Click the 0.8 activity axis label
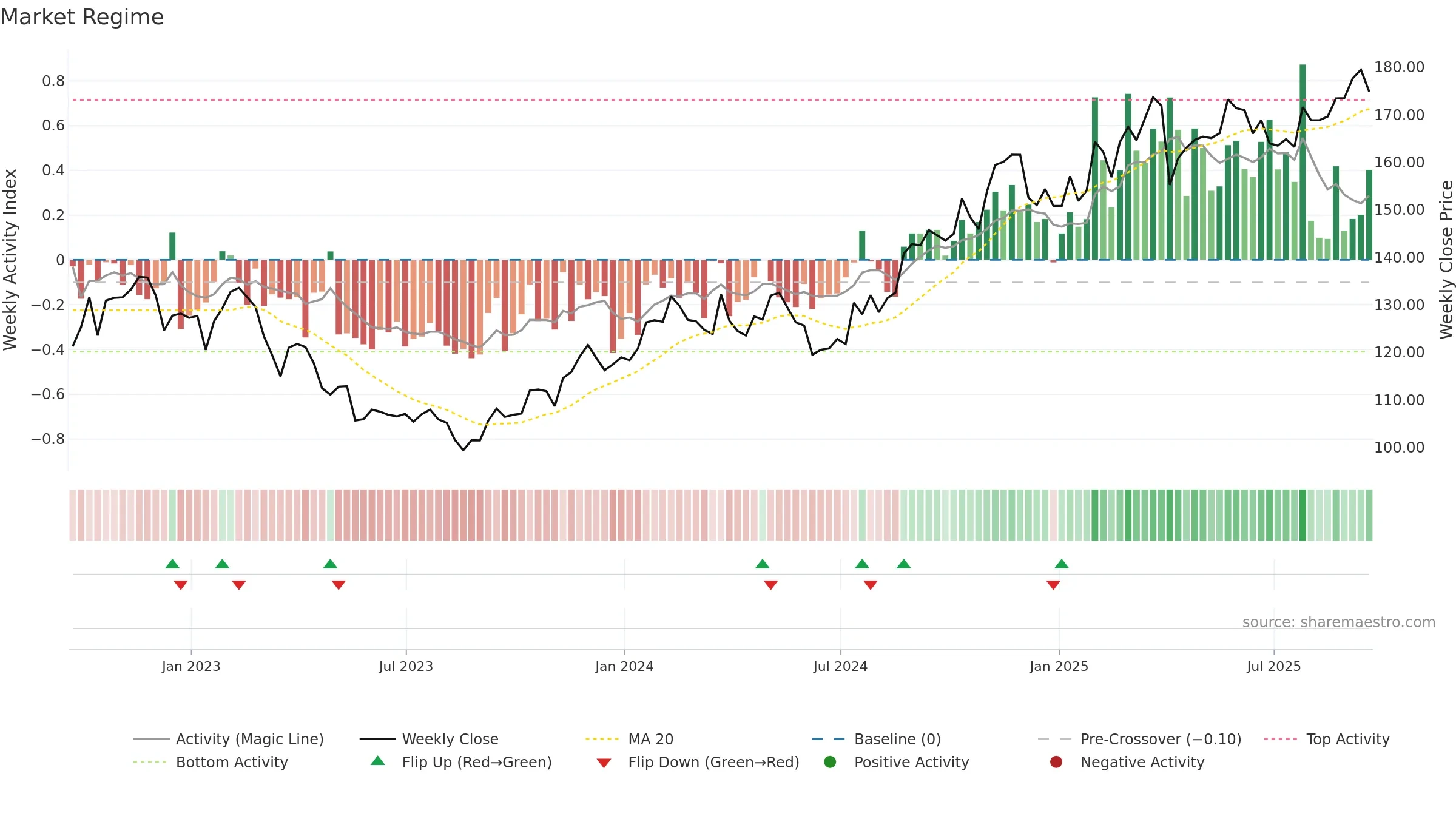1456x819 pixels. 53,81
